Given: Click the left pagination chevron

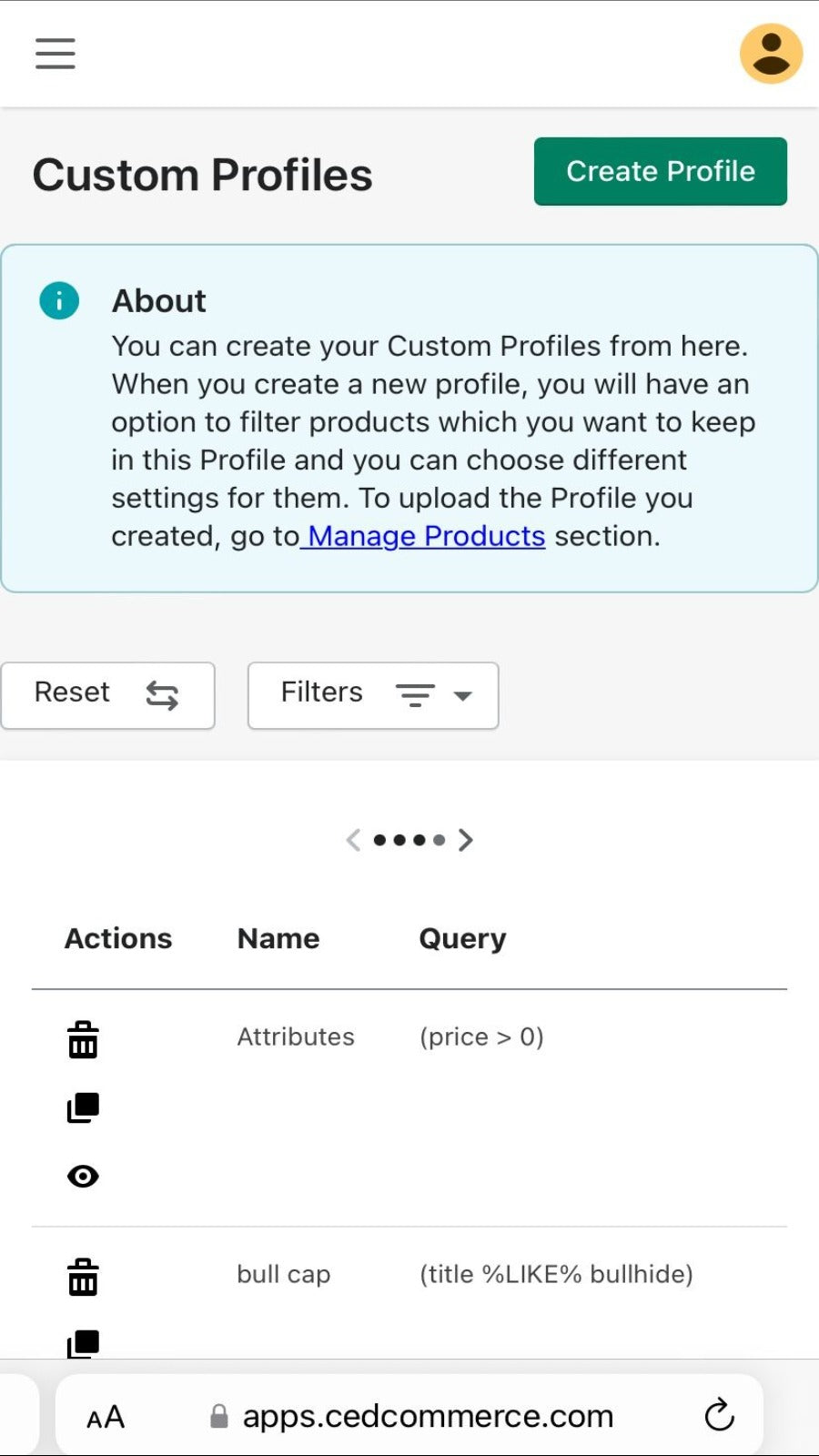Looking at the screenshot, I should 353,839.
